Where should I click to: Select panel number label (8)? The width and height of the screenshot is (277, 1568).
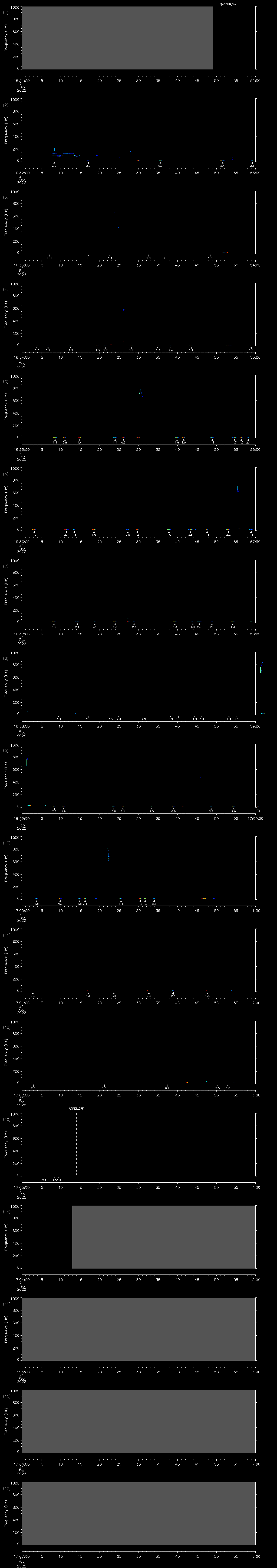coord(5,658)
